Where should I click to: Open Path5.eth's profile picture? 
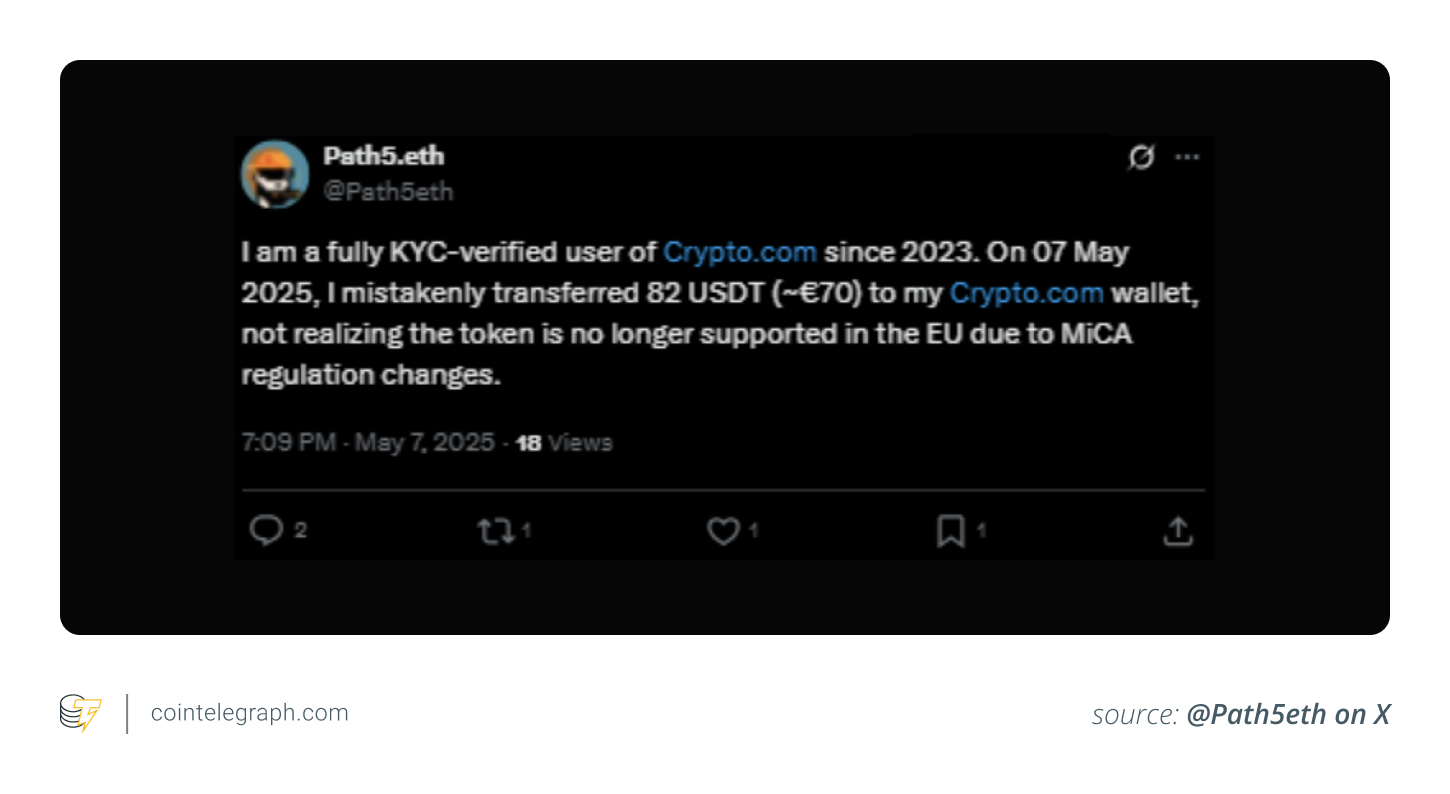(x=276, y=174)
